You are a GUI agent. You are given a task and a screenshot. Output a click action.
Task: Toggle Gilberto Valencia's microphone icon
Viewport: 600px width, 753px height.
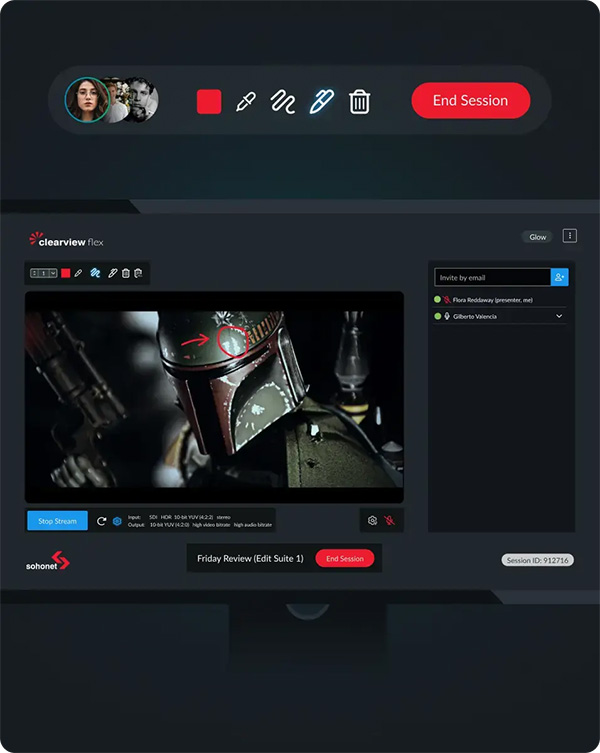point(447,316)
